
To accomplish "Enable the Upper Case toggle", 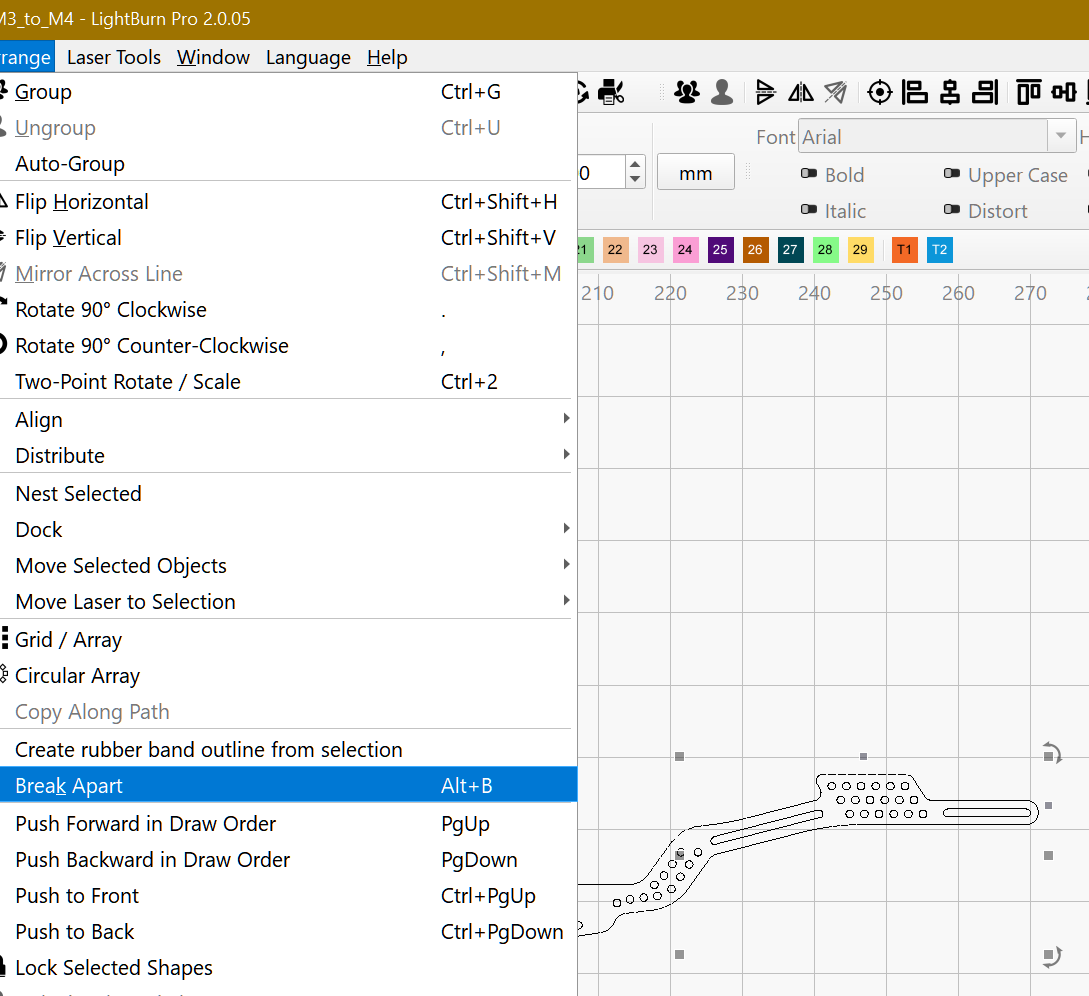I will pyautogui.click(x=952, y=175).
